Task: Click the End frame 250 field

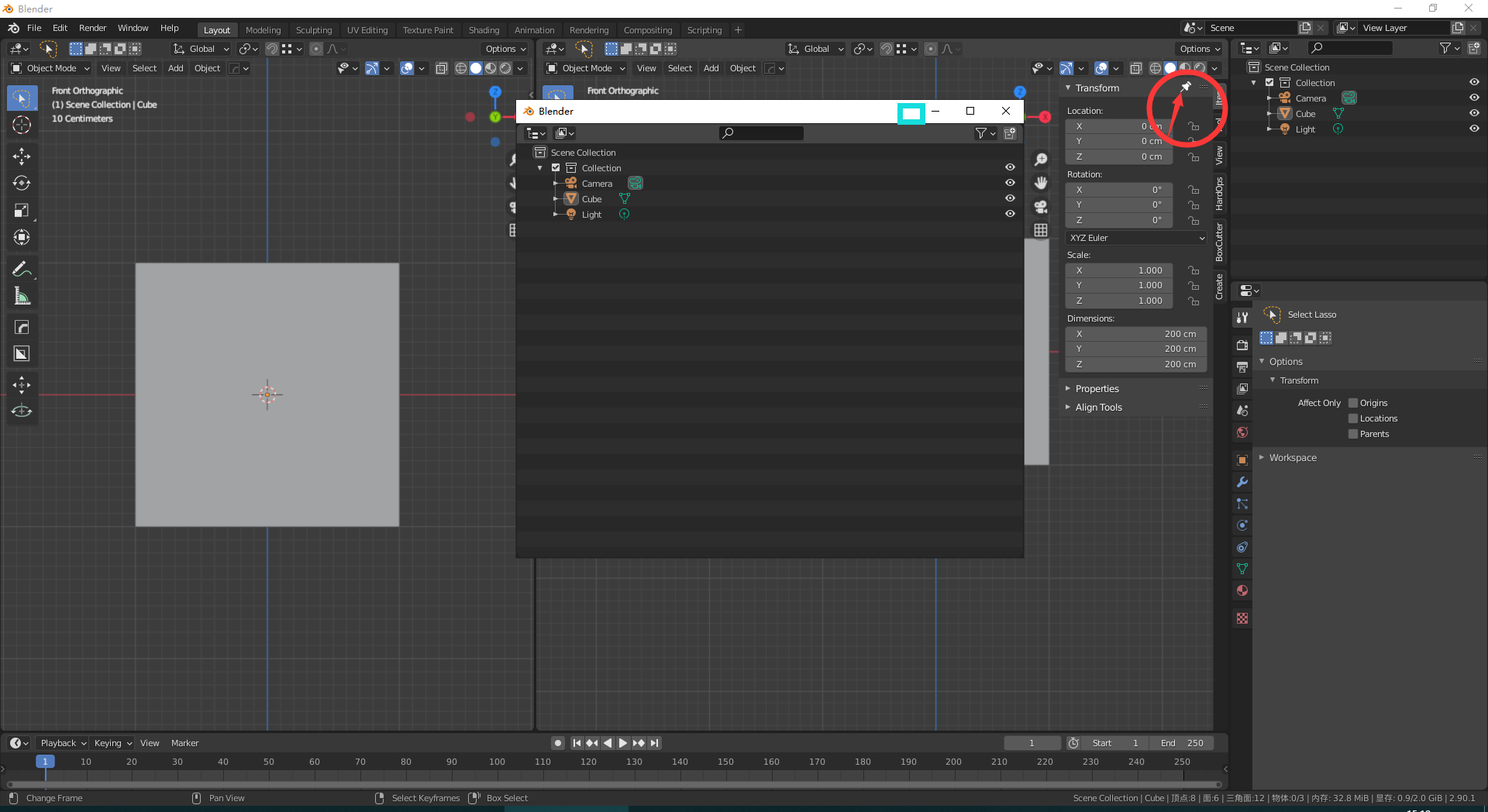Action: 1182,743
